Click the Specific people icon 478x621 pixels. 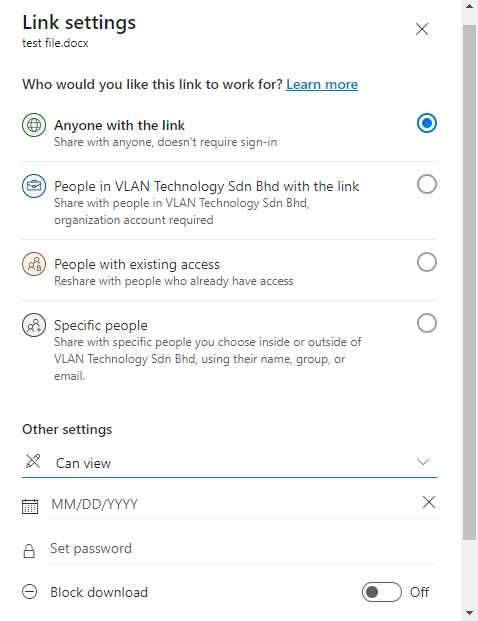pyautogui.click(x=34, y=325)
